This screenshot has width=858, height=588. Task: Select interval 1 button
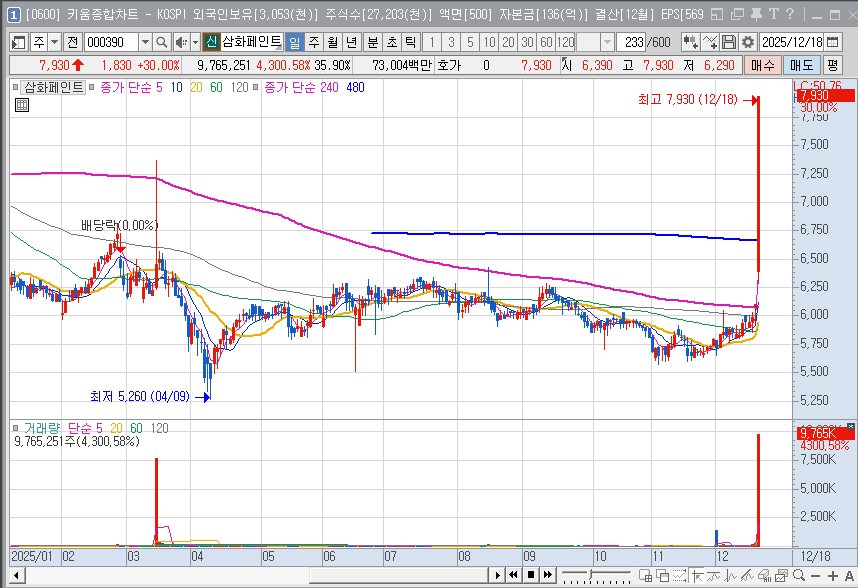coord(432,42)
